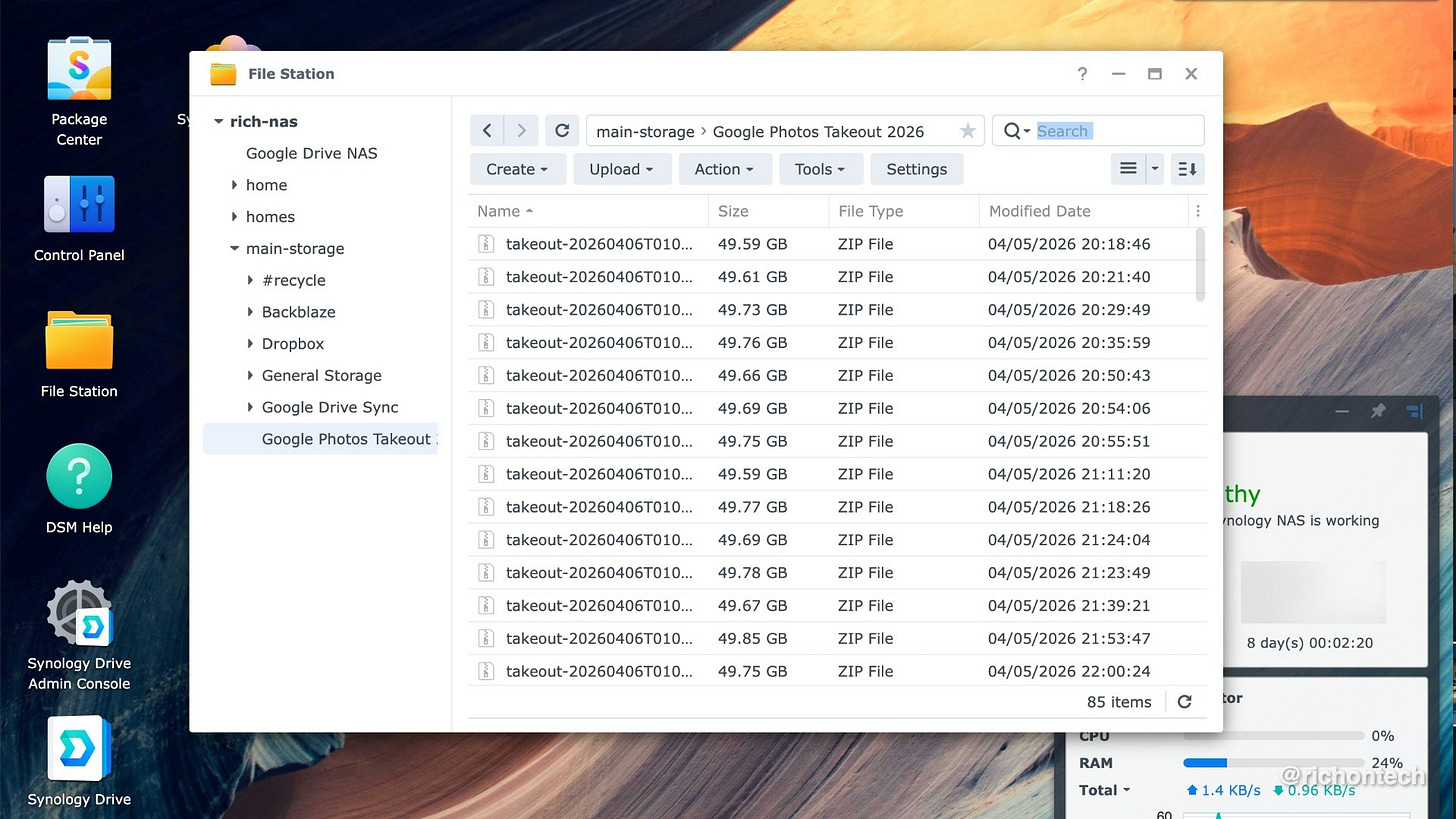The height and width of the screenshot is (819, 1456).
Task: Select General Storage folder in tree
Action: (x=321, y=376)
